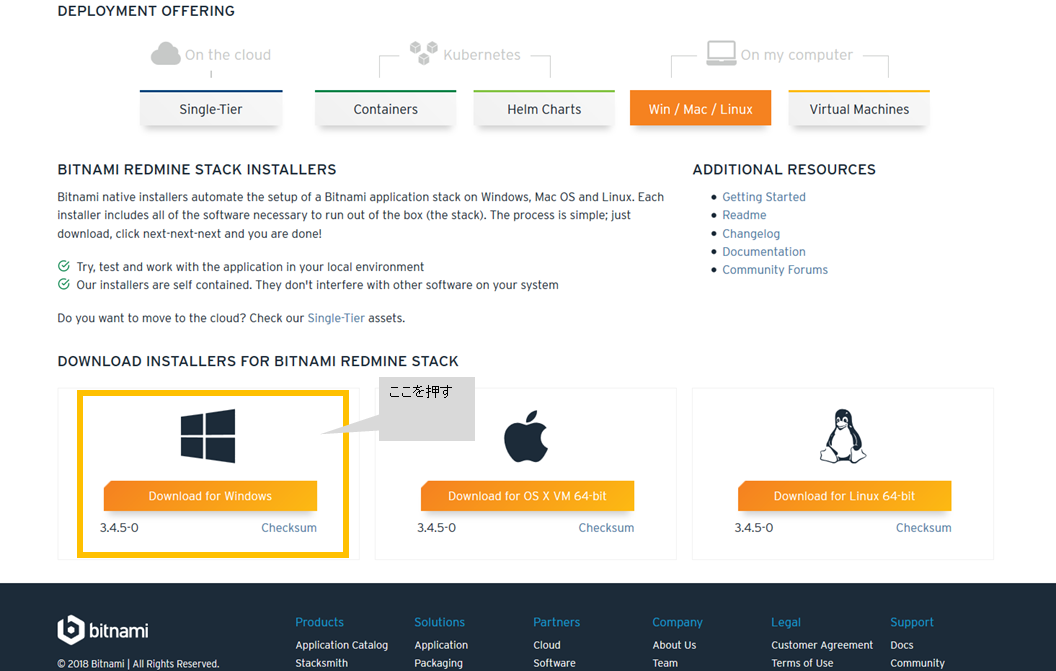Switch to the Containers deployment tab
The height and width of the screenshot is (671, 1056).
coord(385,108)
